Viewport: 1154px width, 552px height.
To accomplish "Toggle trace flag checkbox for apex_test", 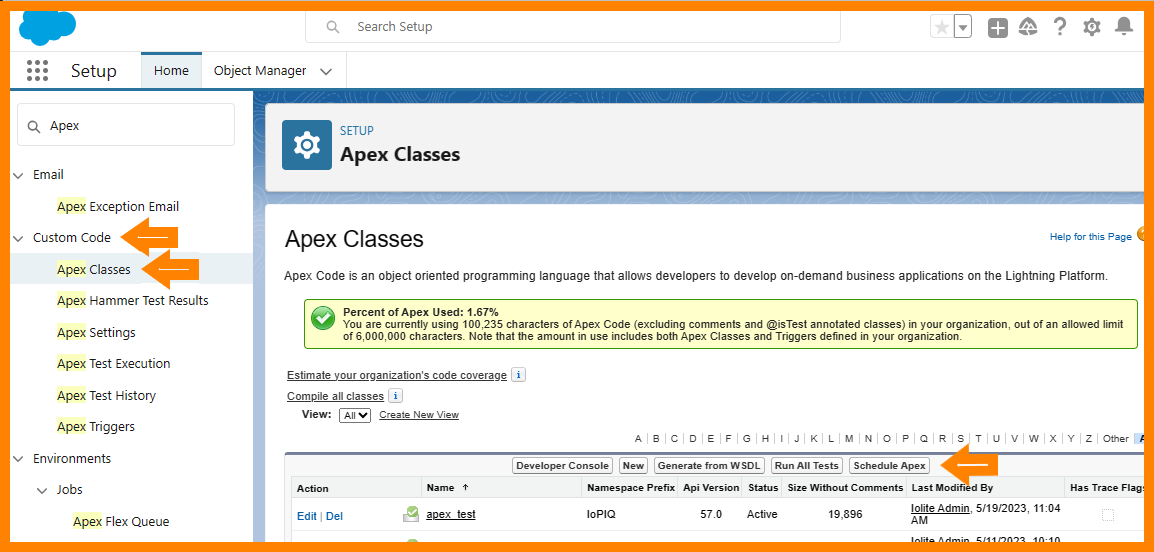I will (1108, 515).
